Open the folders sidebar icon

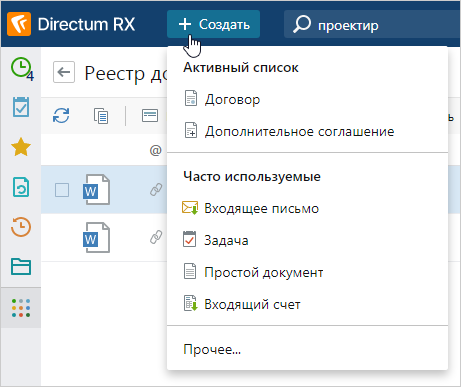(21, 267)
